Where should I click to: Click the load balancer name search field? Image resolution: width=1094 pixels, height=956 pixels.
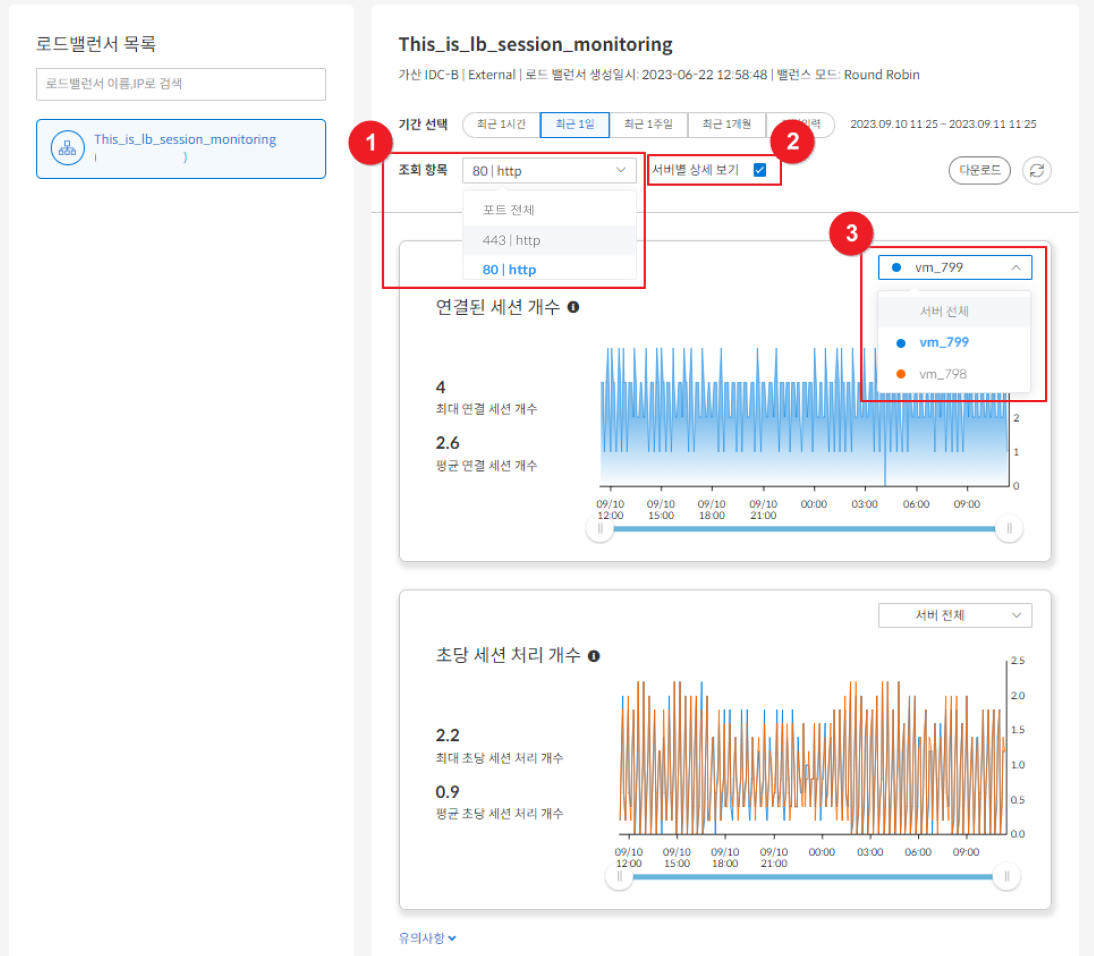(181, 84)
